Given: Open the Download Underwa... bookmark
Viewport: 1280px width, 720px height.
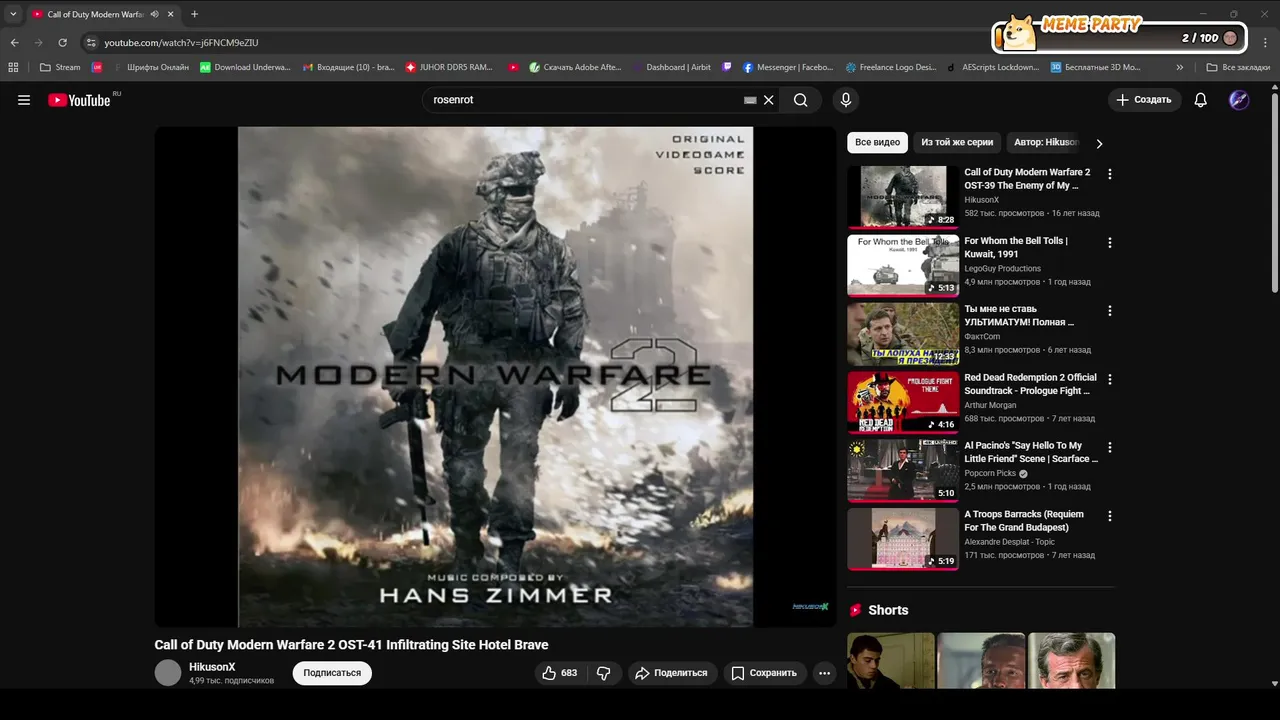Looking at the screenshot, I should coord(245,67).
